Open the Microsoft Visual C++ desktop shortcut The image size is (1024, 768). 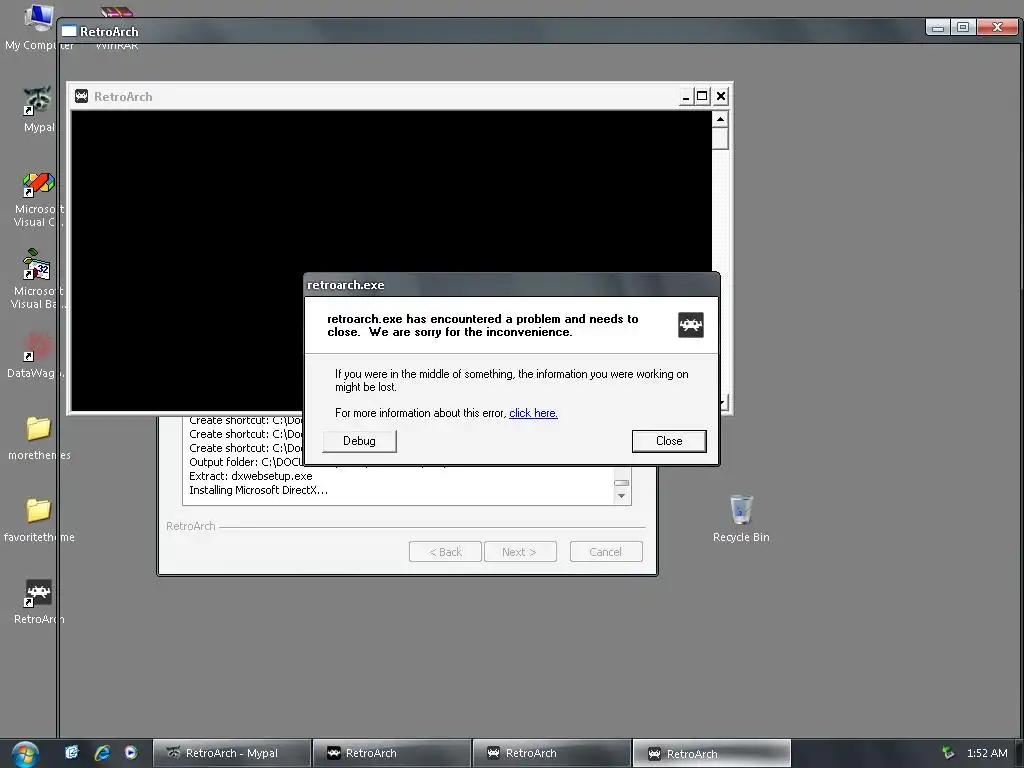pyautogui.click(x=39, y=199)
